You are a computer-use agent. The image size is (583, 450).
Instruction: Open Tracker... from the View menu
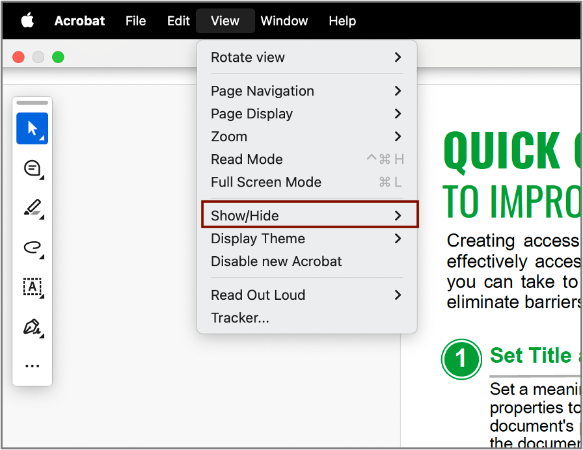[x=307, y=318]
